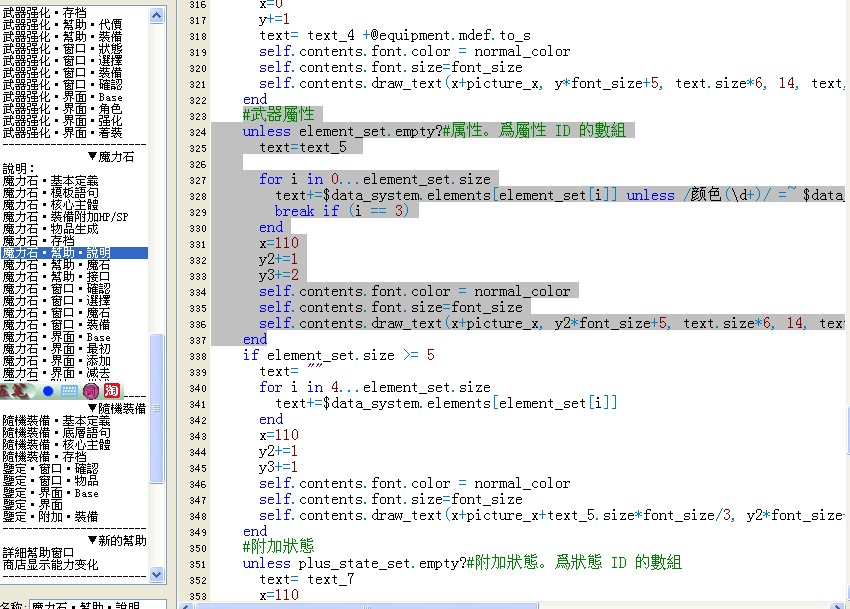Click the comment line "#武器屬性"
This screenshot has width=850, height=609.
coord(279,114)
